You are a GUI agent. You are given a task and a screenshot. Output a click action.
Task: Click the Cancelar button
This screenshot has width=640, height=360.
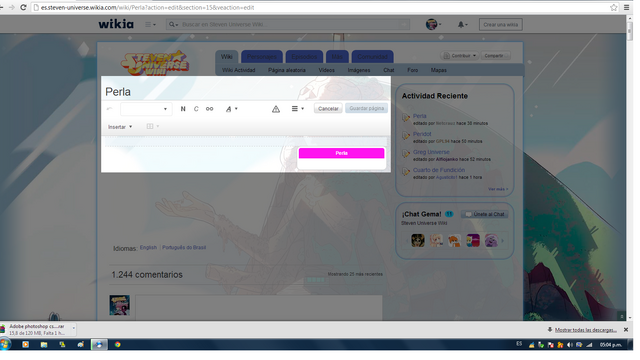(328, 109)
